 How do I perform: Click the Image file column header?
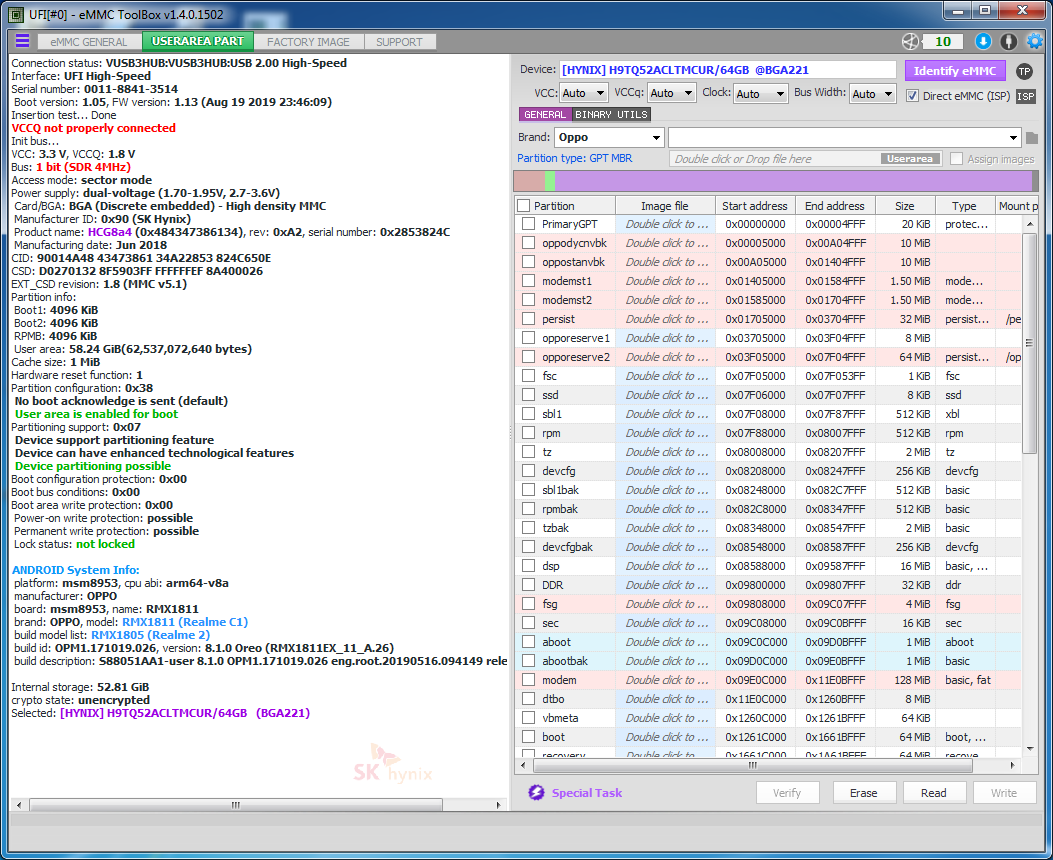click(x=665, y=205)
